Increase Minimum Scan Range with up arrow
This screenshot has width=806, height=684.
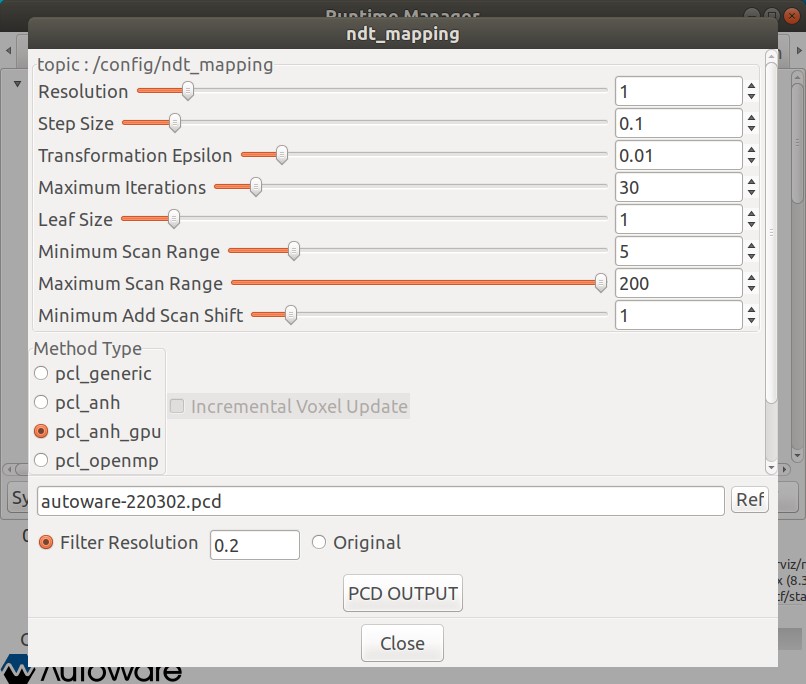[x=752, y=246]
